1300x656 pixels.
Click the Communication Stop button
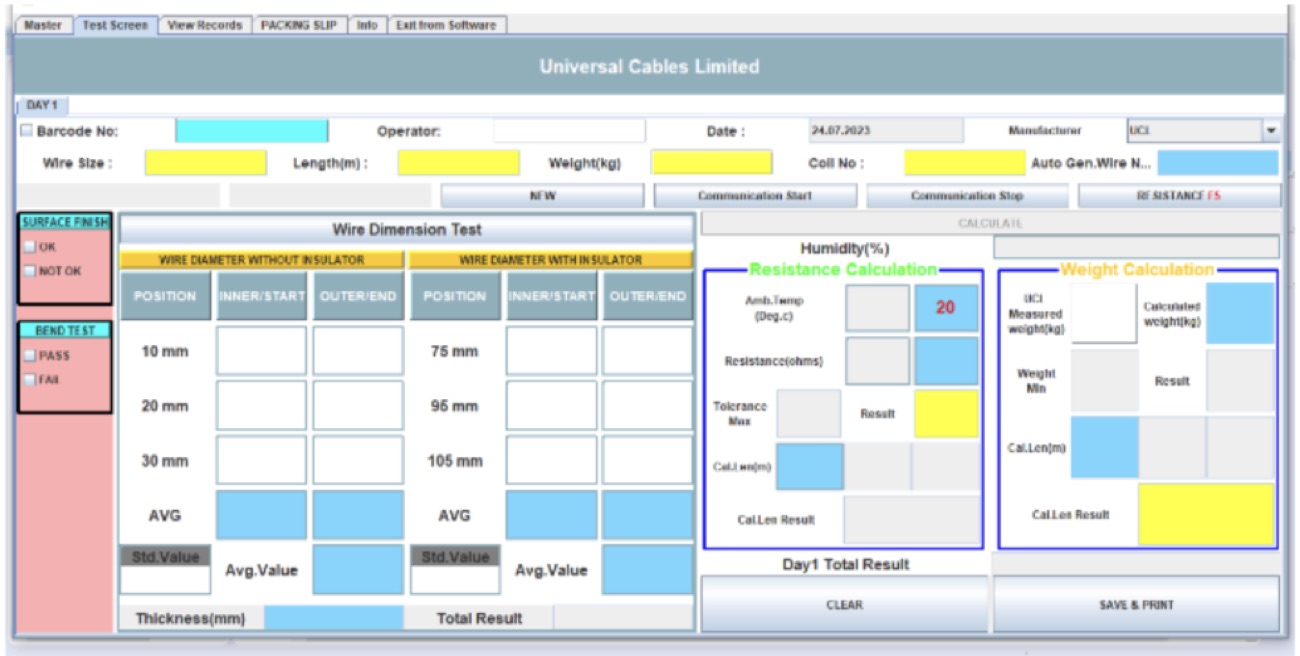point(967,196)
